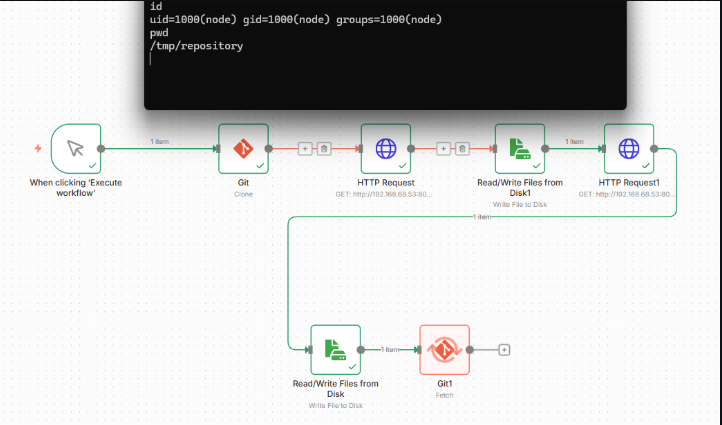The image size is (722, 425).
Task: Click the HTTP Request1 output connector dot
Action: point(654,149)
